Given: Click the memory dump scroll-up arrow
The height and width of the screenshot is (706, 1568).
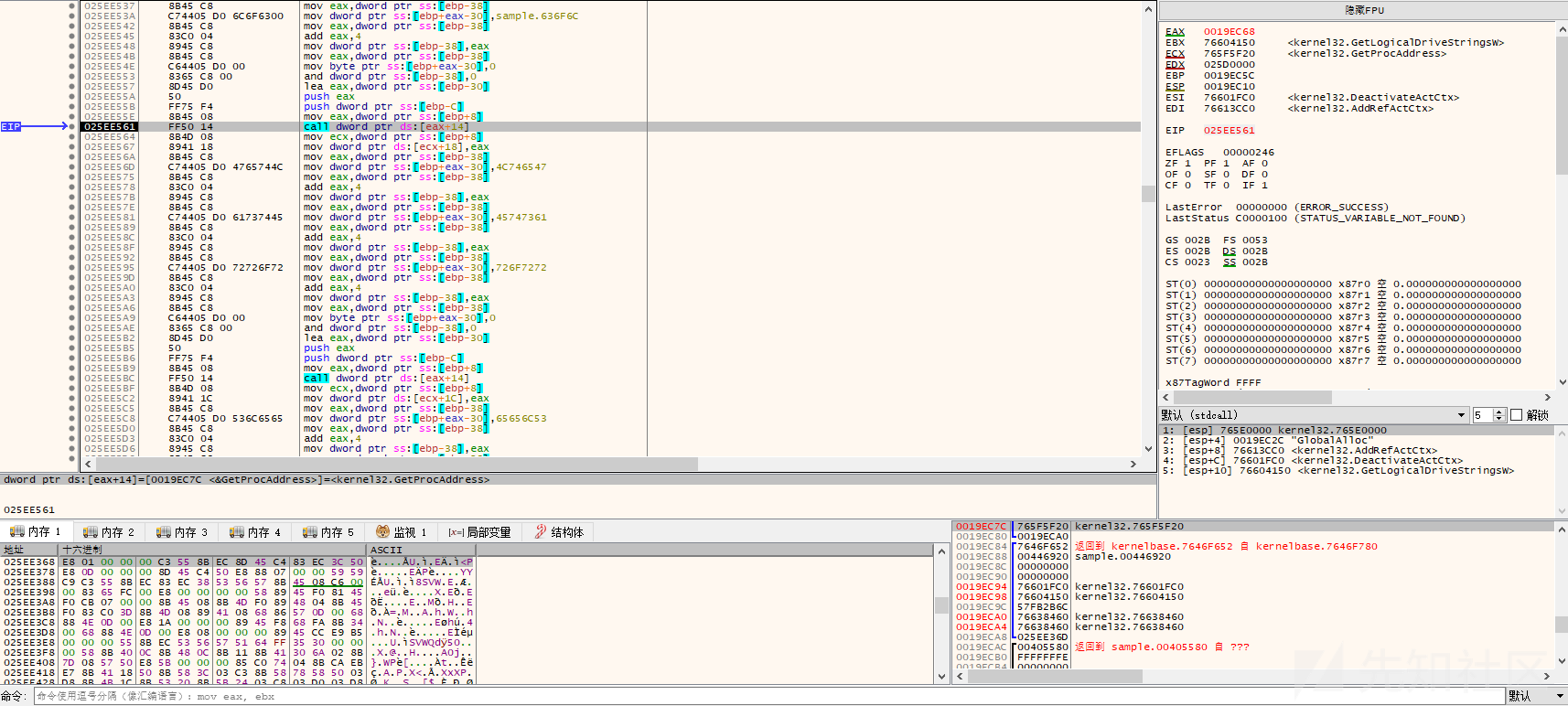Looking at the screenshot, I should [x=941, y=551].
